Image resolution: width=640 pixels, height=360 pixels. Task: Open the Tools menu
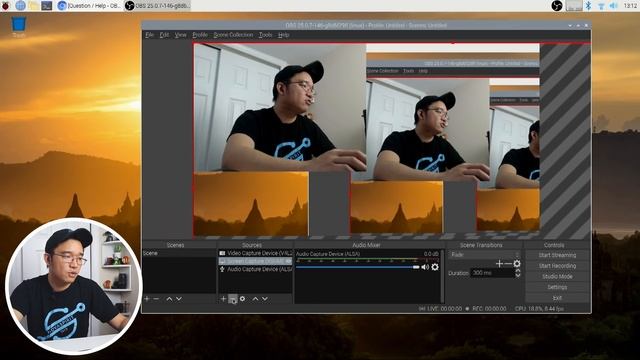265,35
